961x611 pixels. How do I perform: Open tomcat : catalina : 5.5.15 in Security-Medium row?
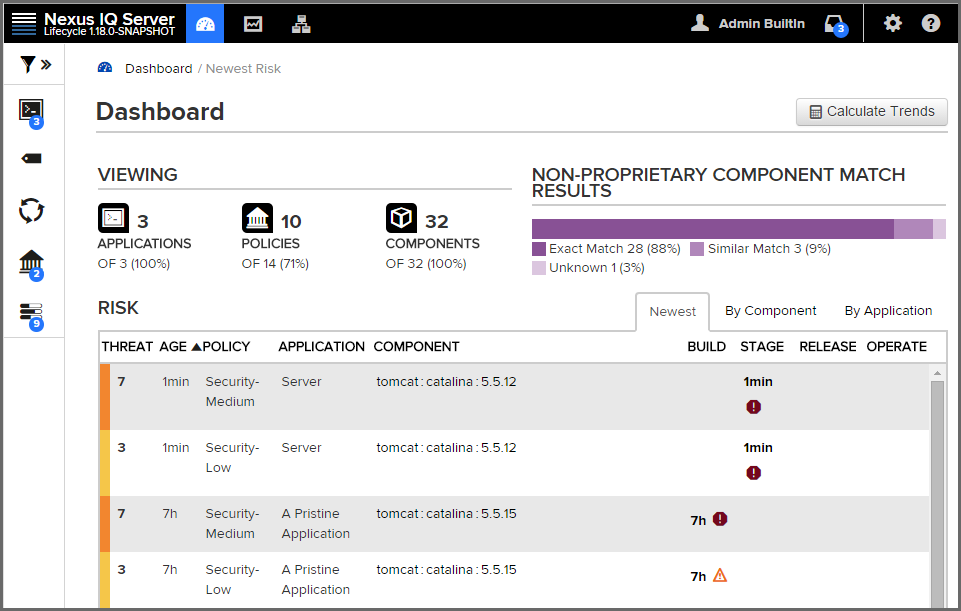pos(446,514)
